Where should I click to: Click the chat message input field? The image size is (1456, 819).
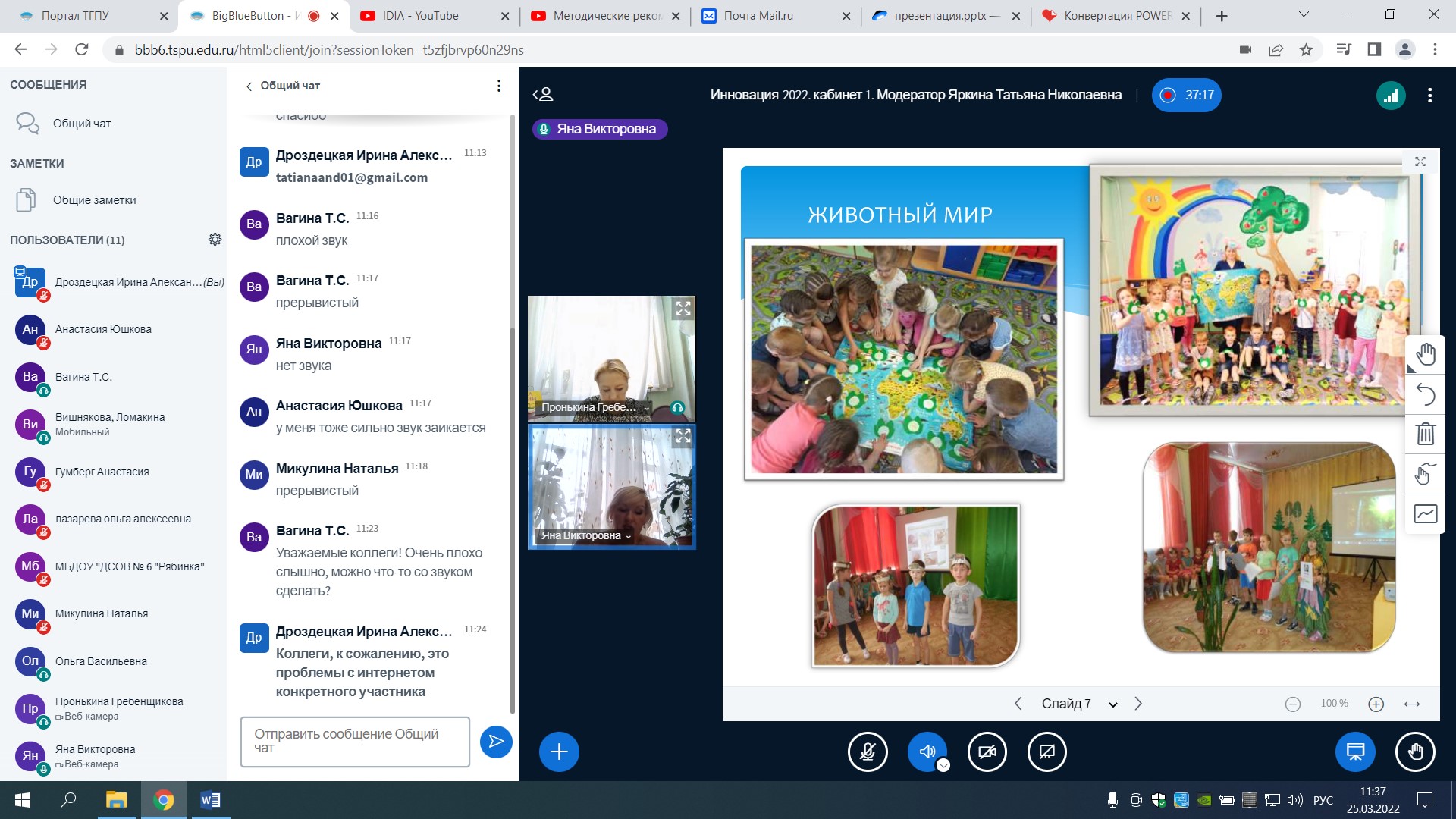[355, 742]
